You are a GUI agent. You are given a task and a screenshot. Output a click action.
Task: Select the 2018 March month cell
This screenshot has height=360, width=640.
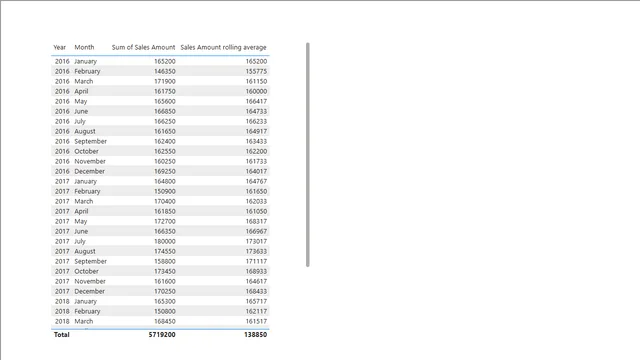pyautogui.click(x=84, y=321)
